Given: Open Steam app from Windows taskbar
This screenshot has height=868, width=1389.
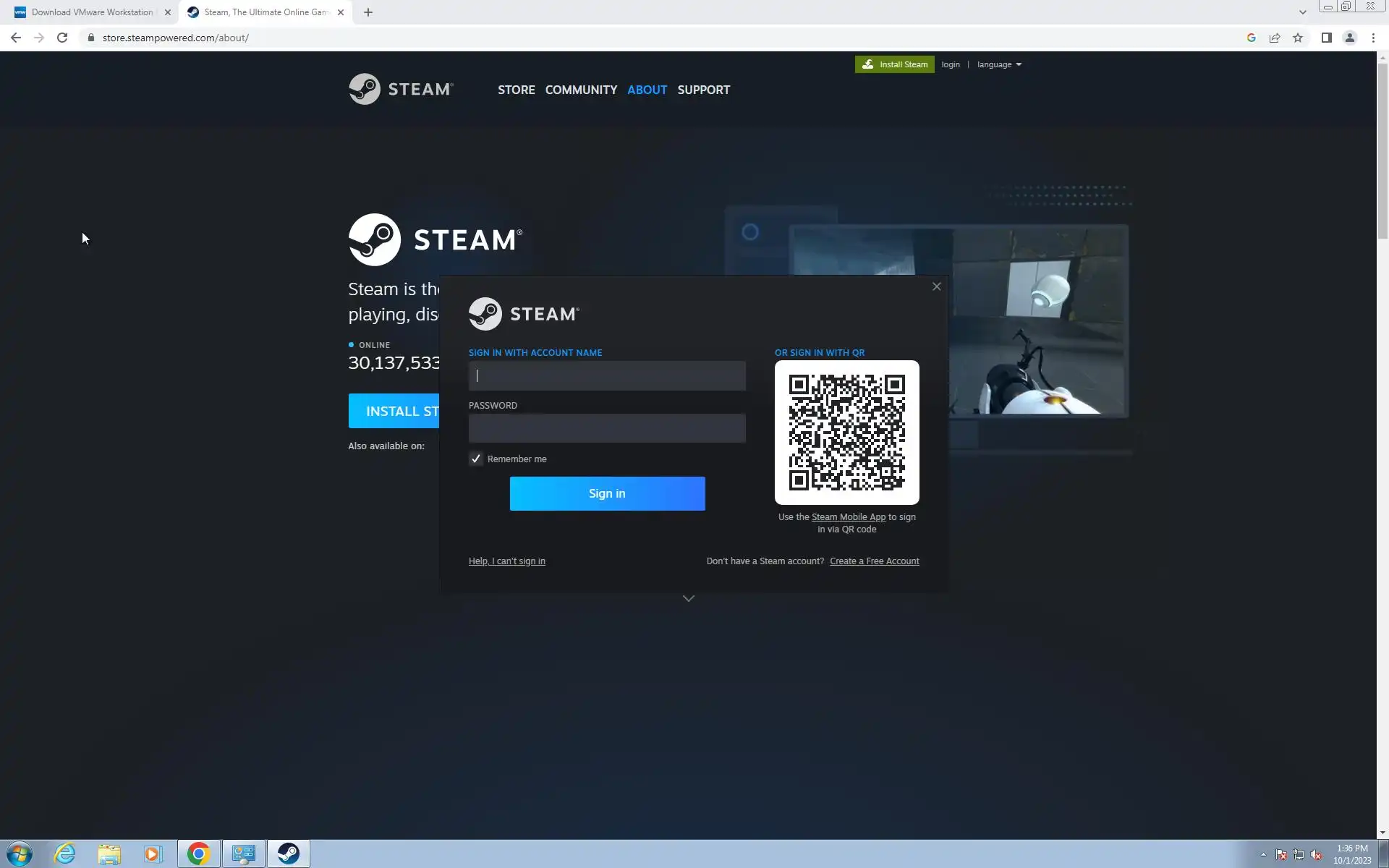Looking at the screenshot, I should [288, 854].
